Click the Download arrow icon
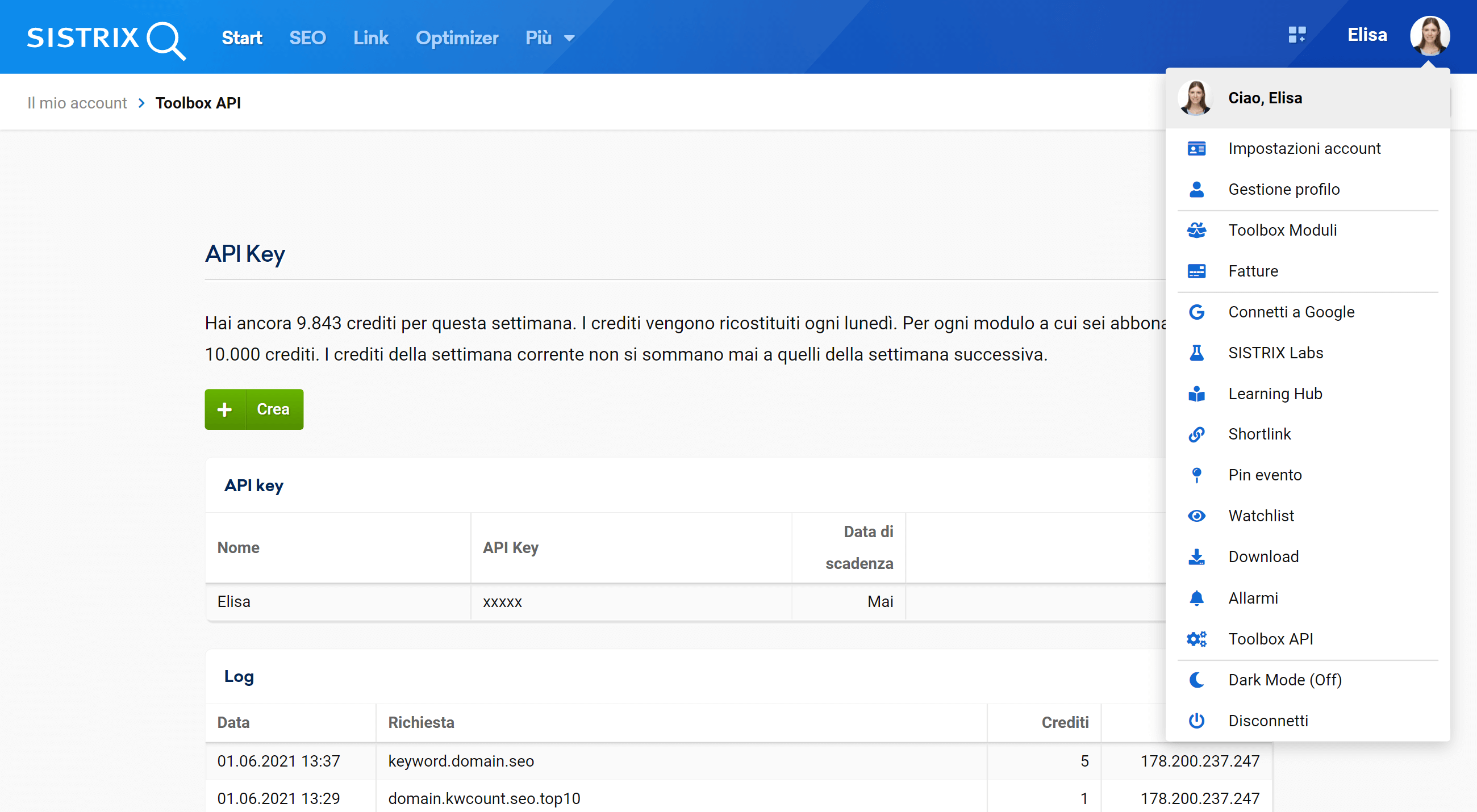 (x=1196, y=557)
